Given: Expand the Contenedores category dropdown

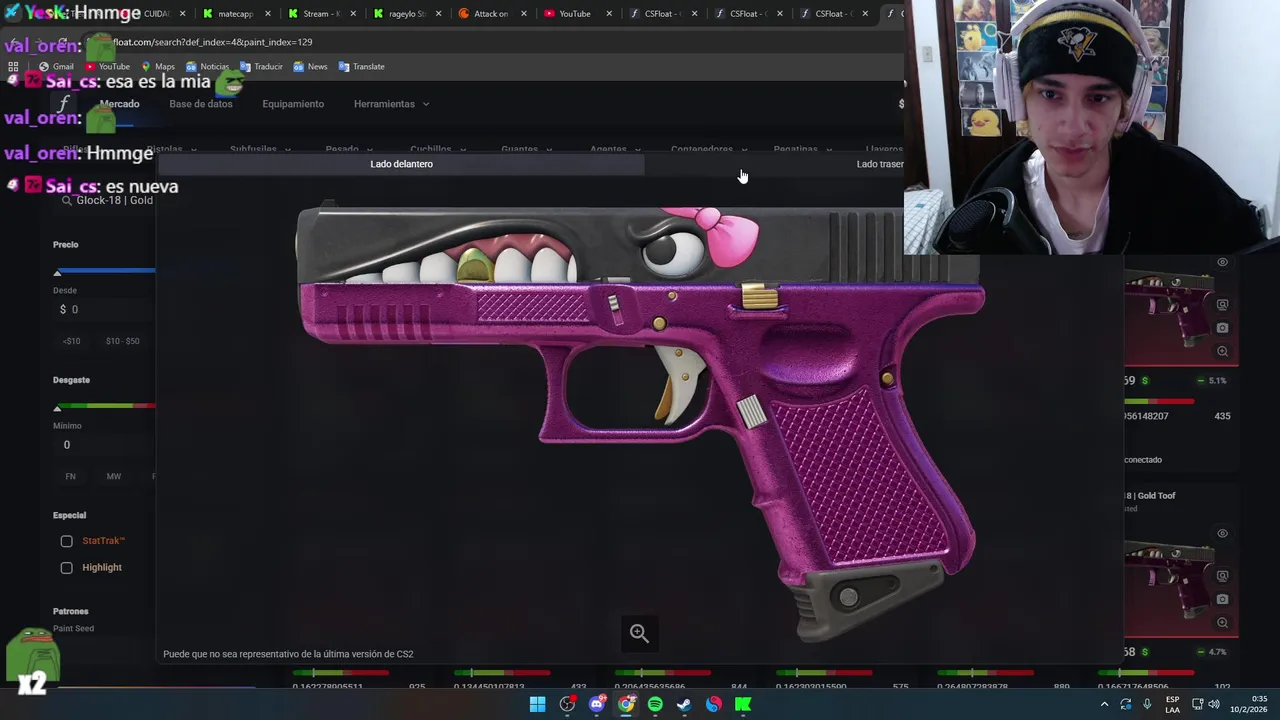Looking at the screenshot, I should point(709,149).
